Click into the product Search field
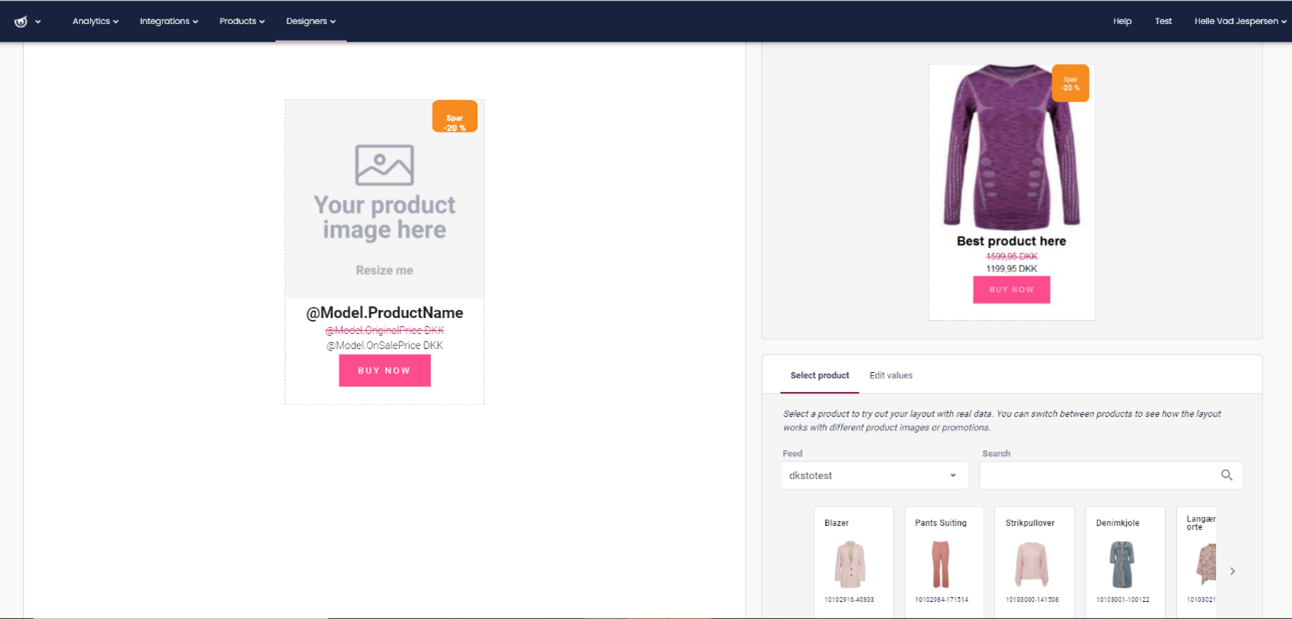This screenshot has width=1292, height=619. pos(1095,475)
